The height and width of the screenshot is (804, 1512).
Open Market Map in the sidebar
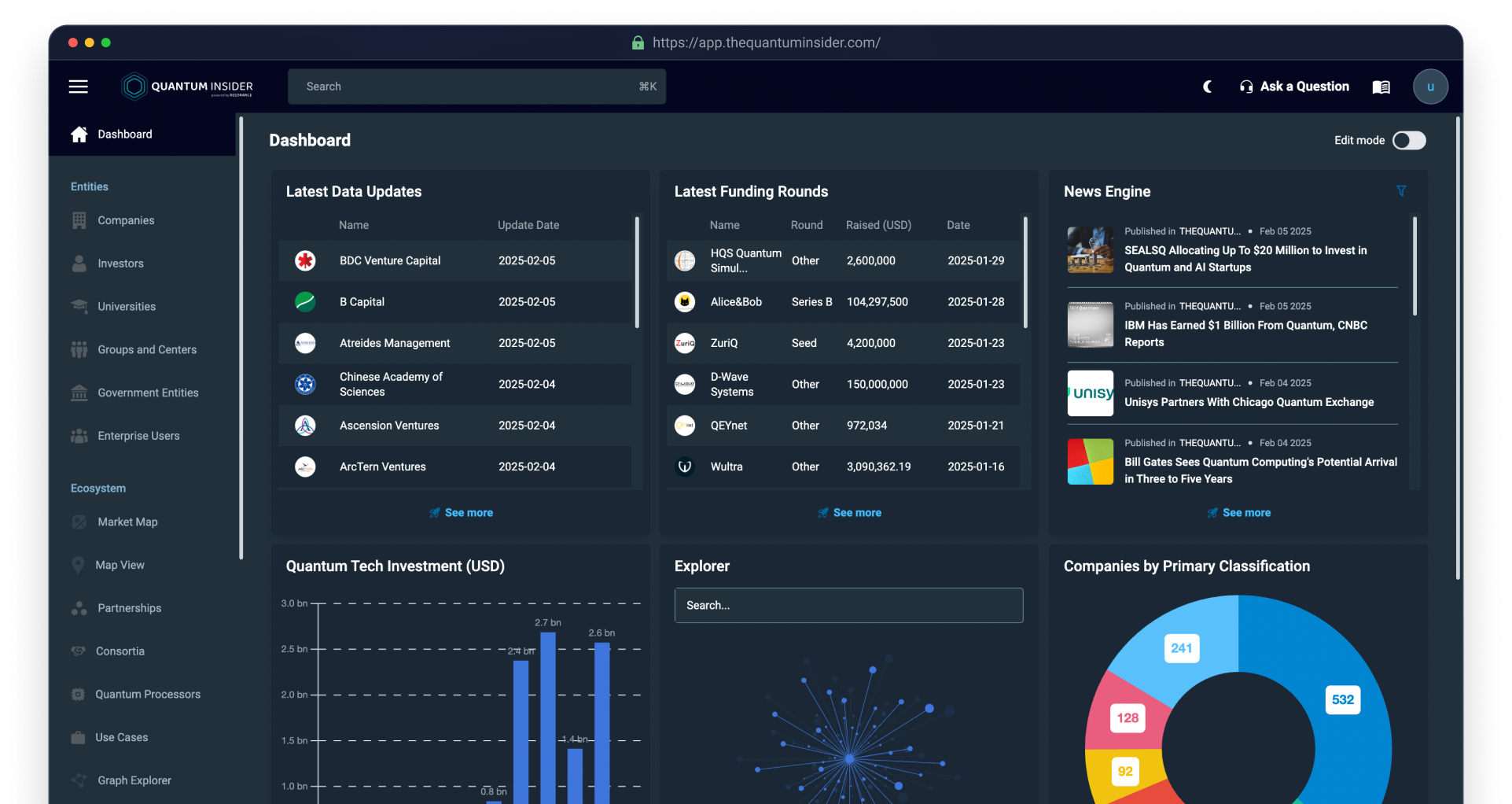click(127, 522)
